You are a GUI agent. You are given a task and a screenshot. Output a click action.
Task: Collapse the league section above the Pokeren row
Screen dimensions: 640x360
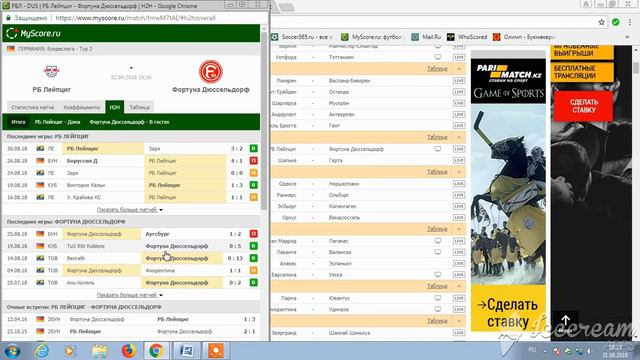459,69
